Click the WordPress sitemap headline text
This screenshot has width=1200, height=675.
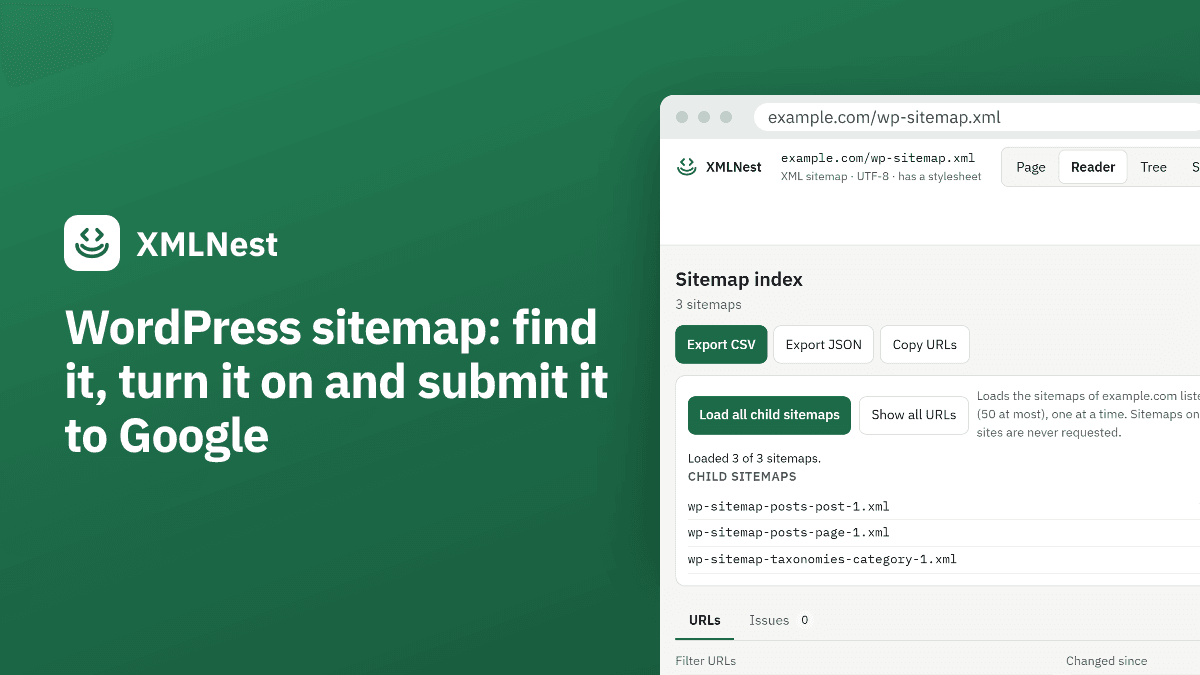pos(337,382)
